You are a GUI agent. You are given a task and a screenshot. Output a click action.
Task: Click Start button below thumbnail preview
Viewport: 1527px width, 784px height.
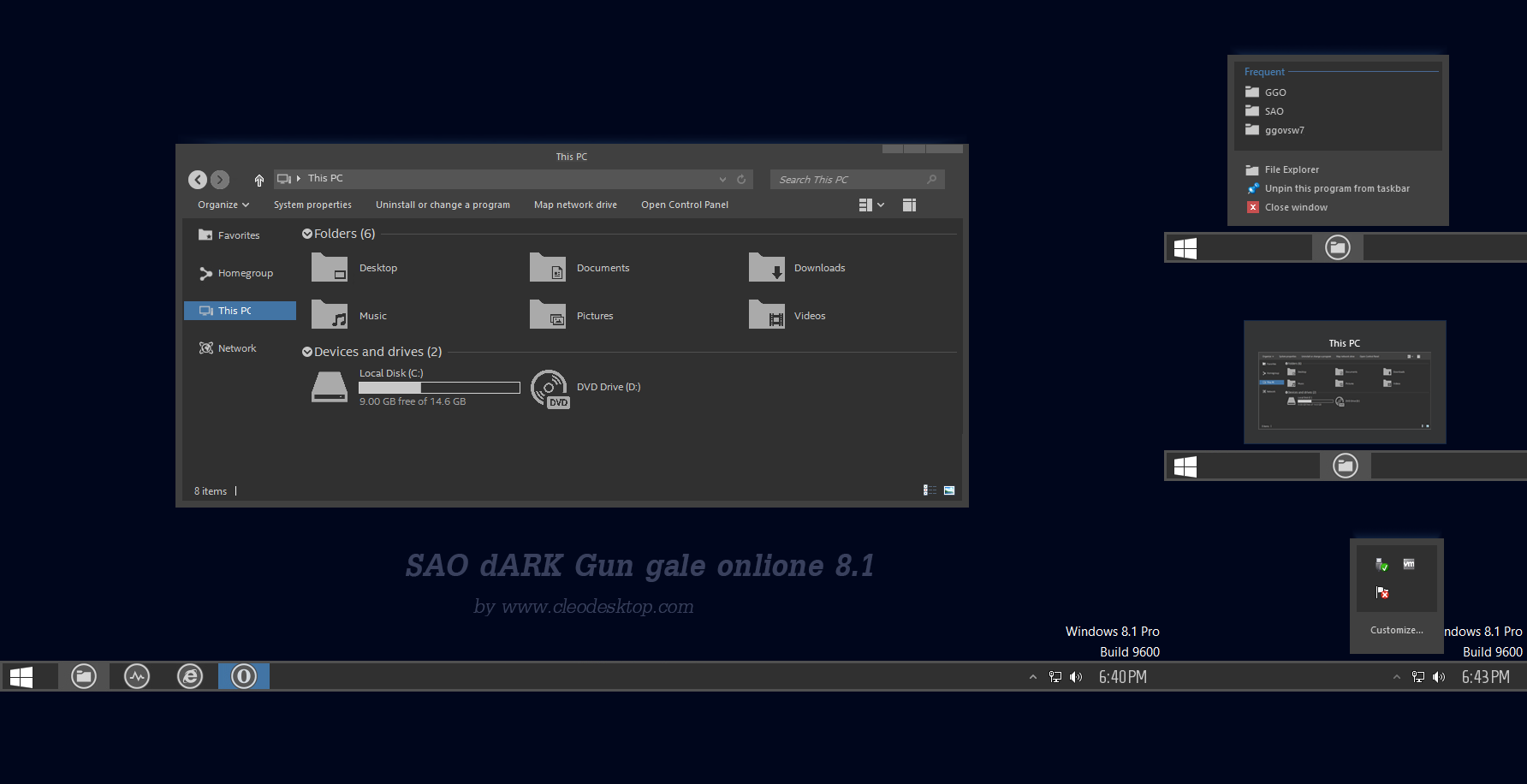1185,466
